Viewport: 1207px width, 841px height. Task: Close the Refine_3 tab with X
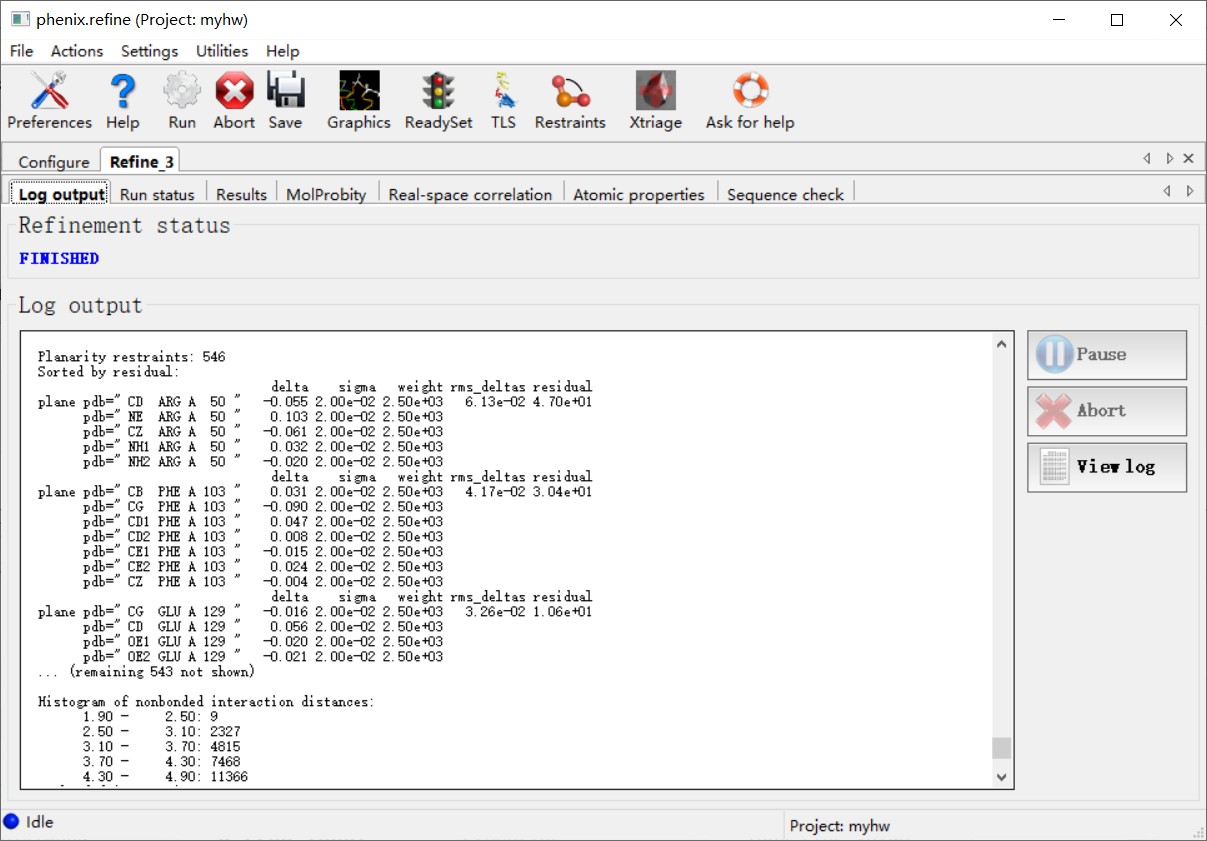tap(1188, 158)
